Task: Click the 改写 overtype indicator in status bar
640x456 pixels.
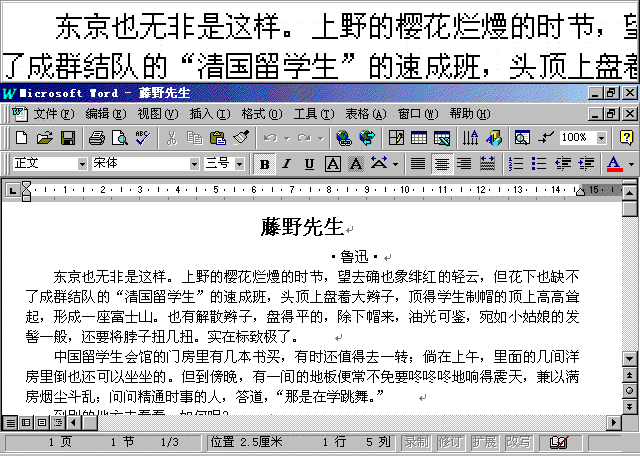Action: tap(518, 441)
